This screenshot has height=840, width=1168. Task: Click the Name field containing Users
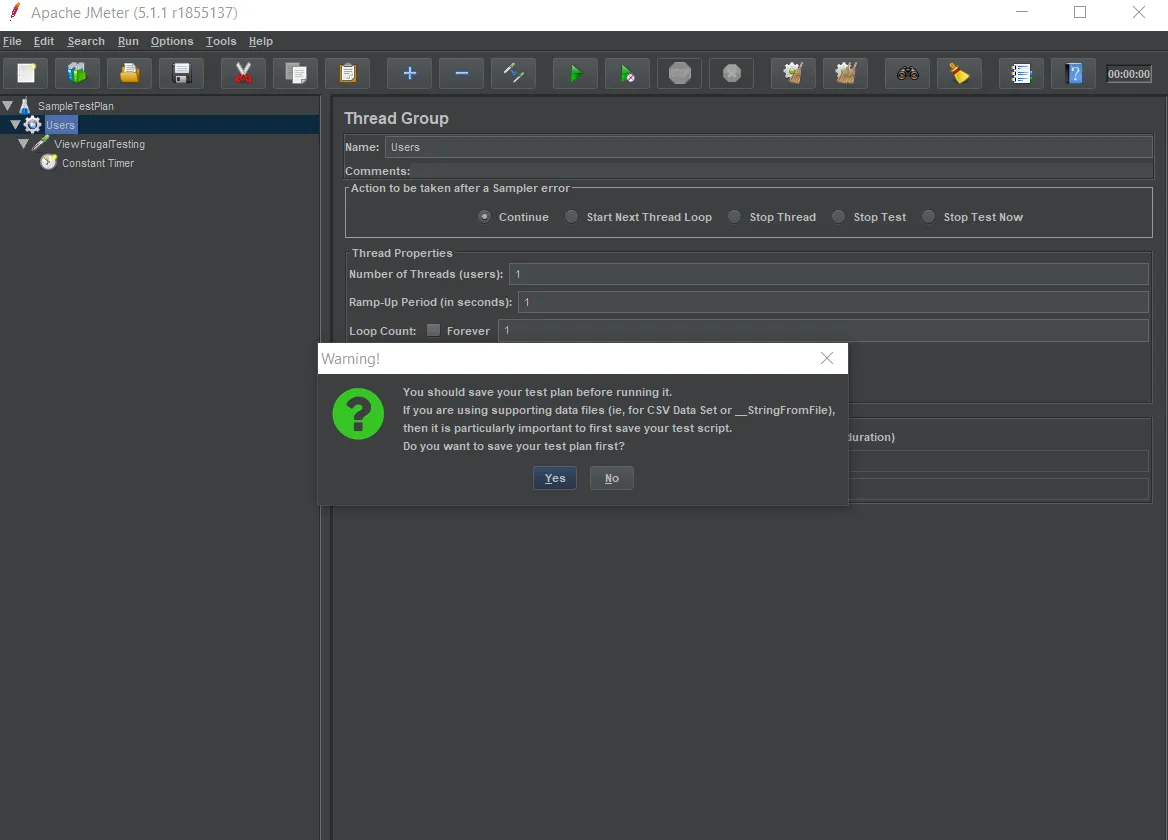769,147
